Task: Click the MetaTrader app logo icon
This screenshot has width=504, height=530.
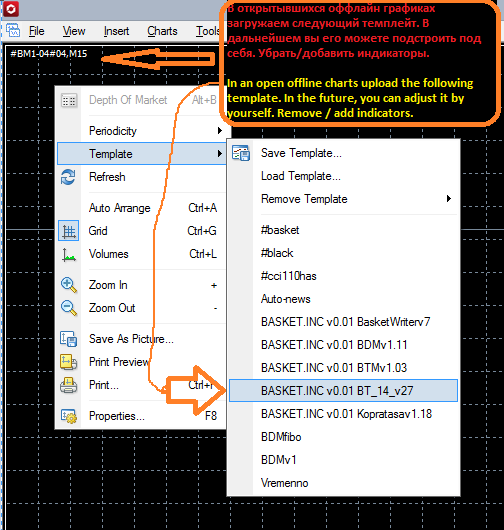Action: tap(11, 8)
